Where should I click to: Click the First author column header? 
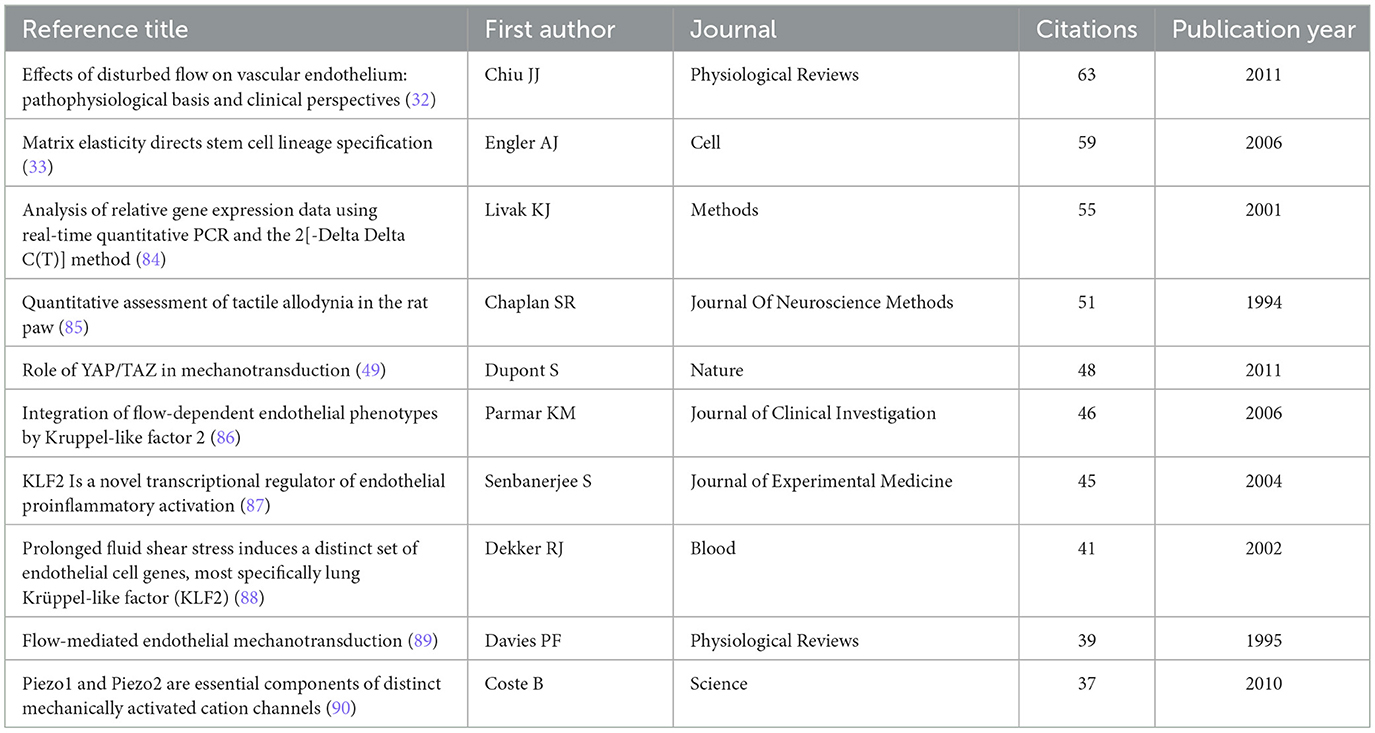[x=552, y=29]
